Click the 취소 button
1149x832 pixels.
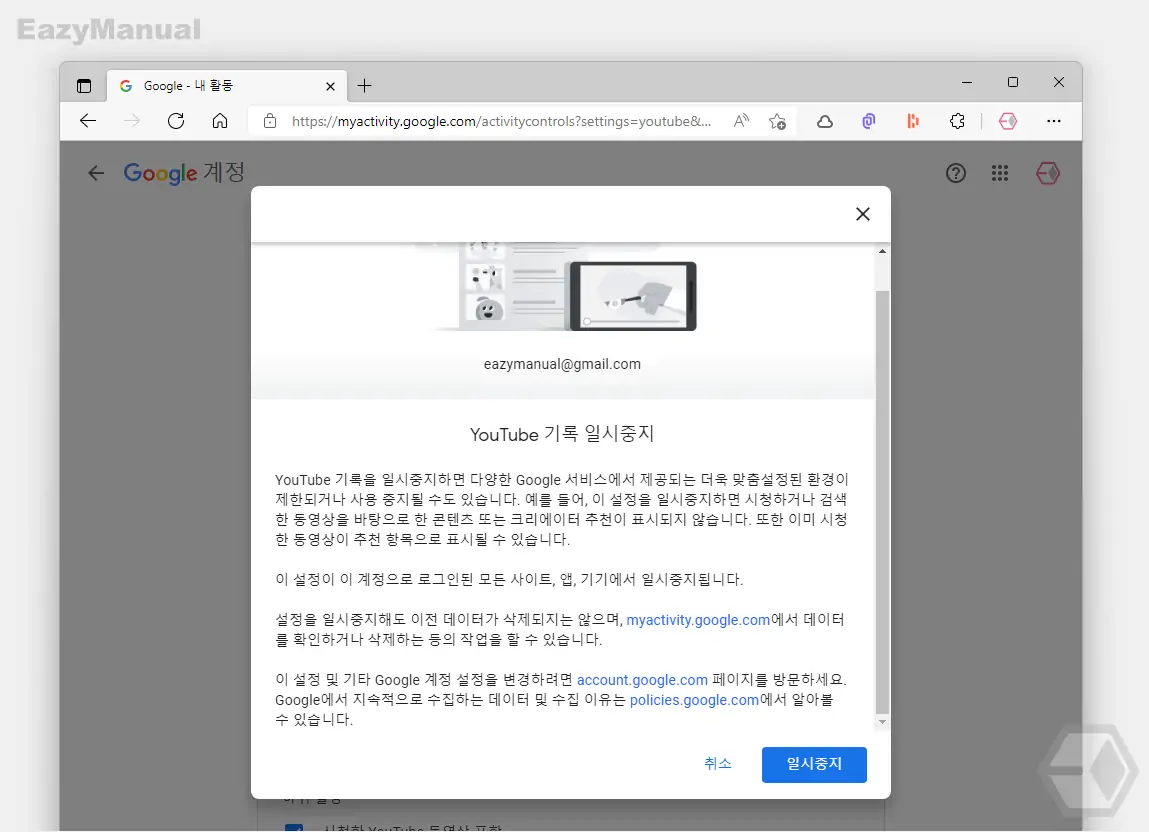(x=717, y=764)
